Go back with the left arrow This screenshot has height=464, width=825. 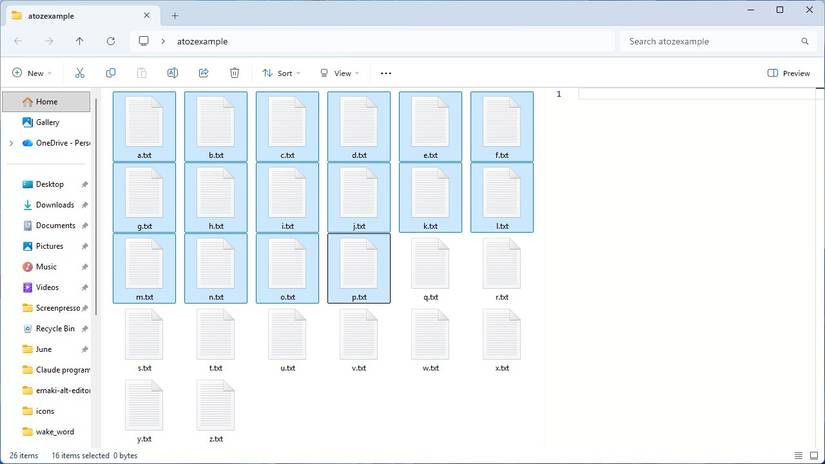pyautogui.click(x=18, y=41)
